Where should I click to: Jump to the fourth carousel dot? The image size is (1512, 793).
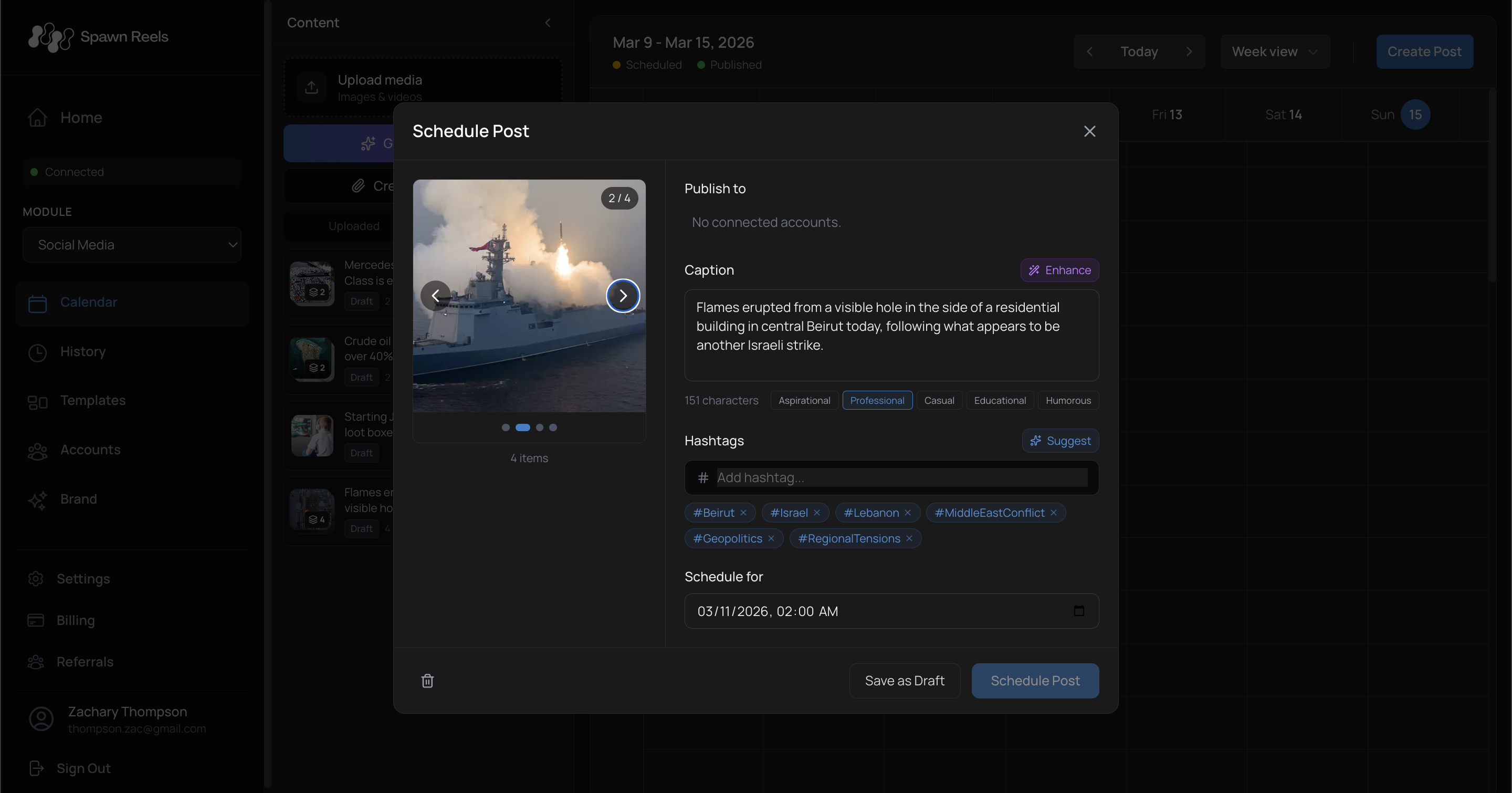[552, 427]
